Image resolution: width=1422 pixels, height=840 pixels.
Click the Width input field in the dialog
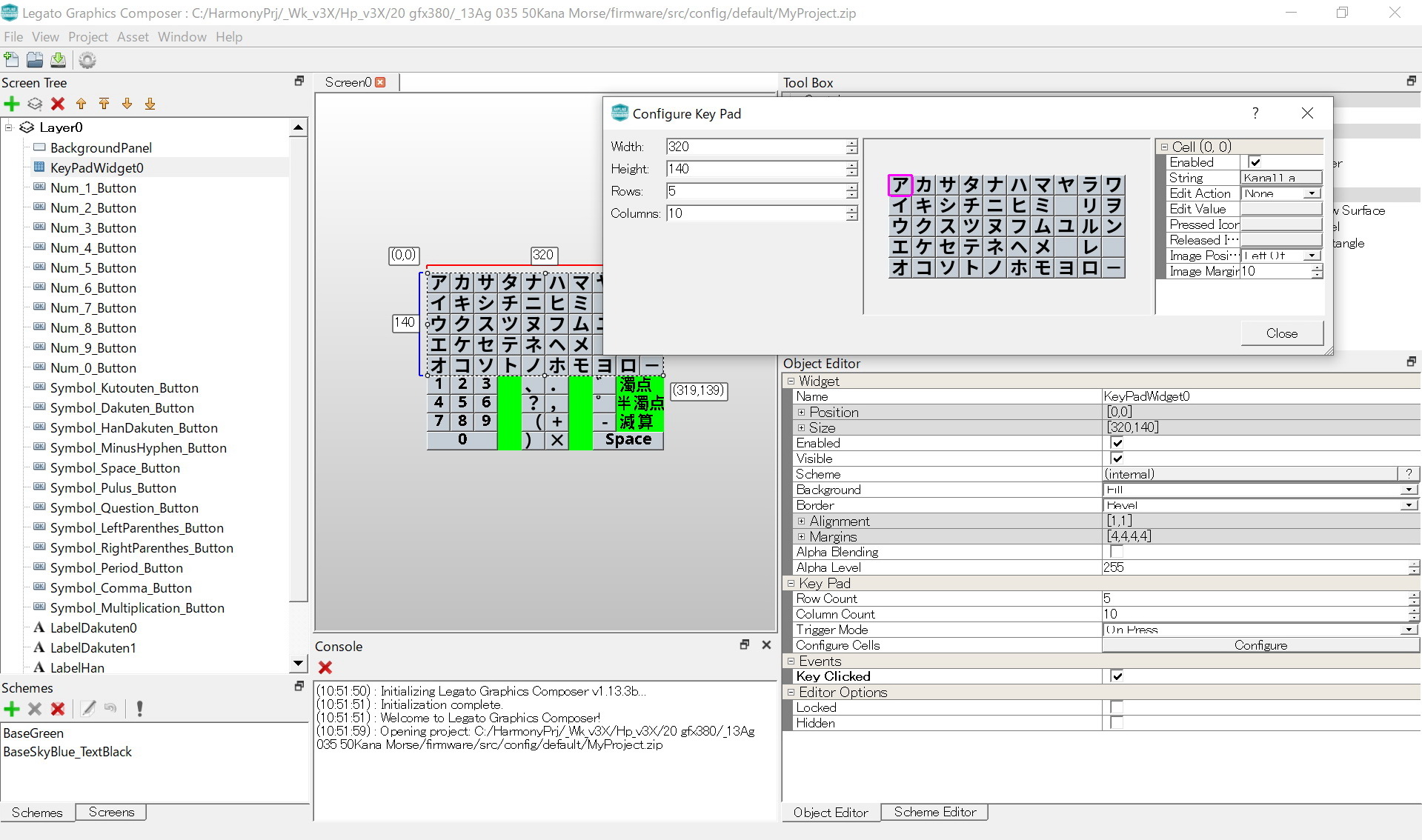point(756,147)
